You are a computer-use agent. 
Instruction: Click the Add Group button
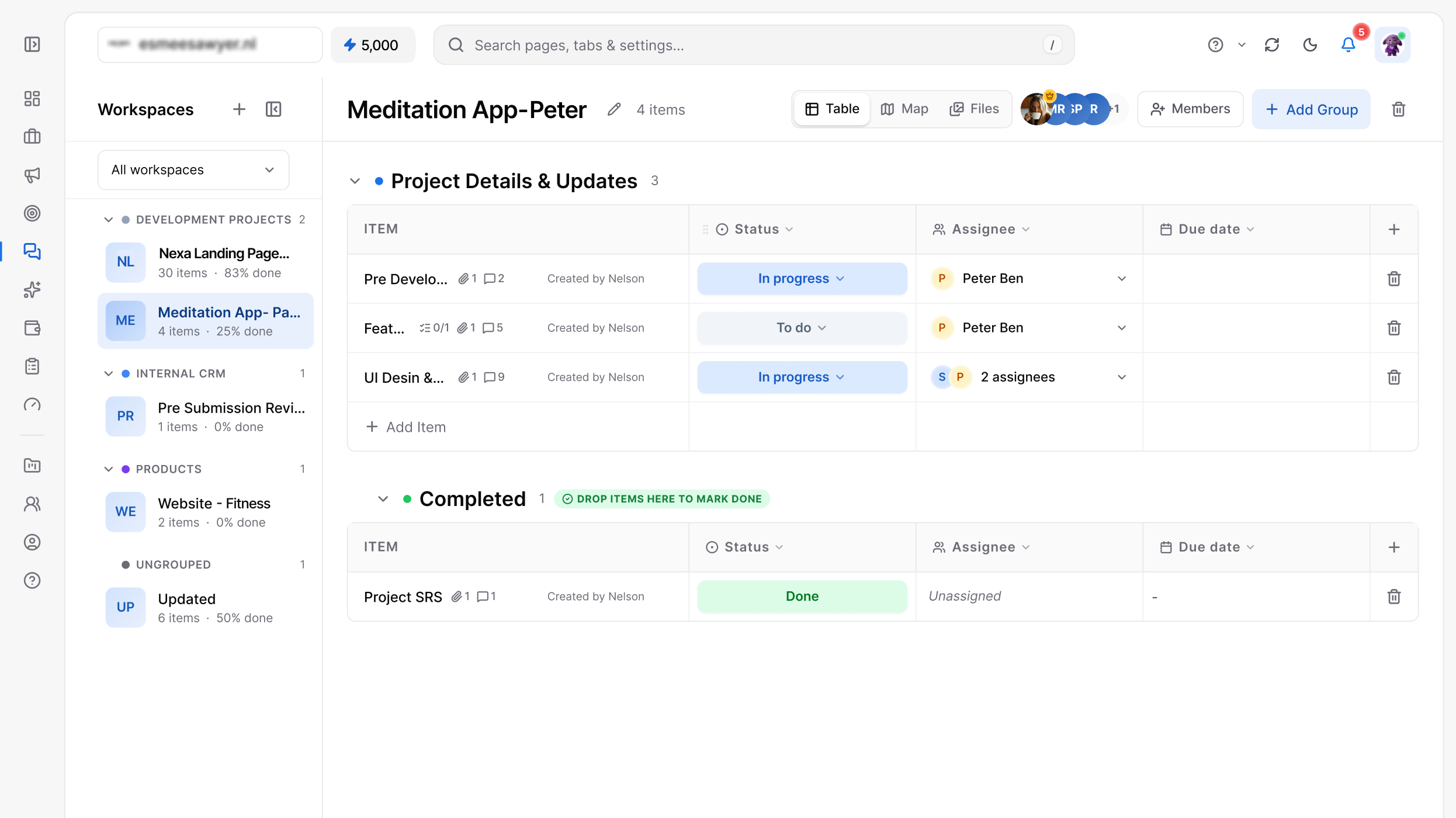(x=1311, y=109)
